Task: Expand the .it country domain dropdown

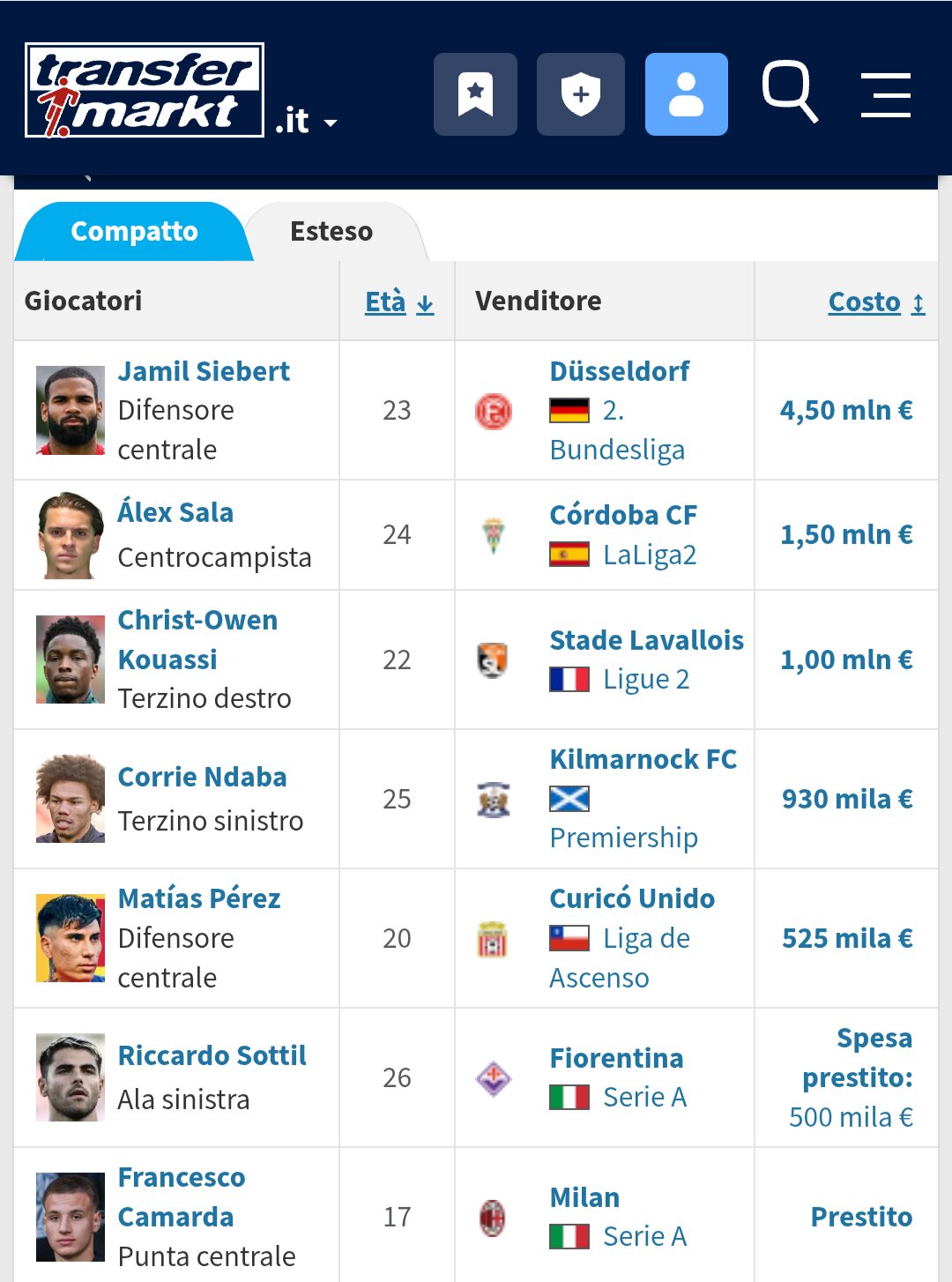Action: 307,122
